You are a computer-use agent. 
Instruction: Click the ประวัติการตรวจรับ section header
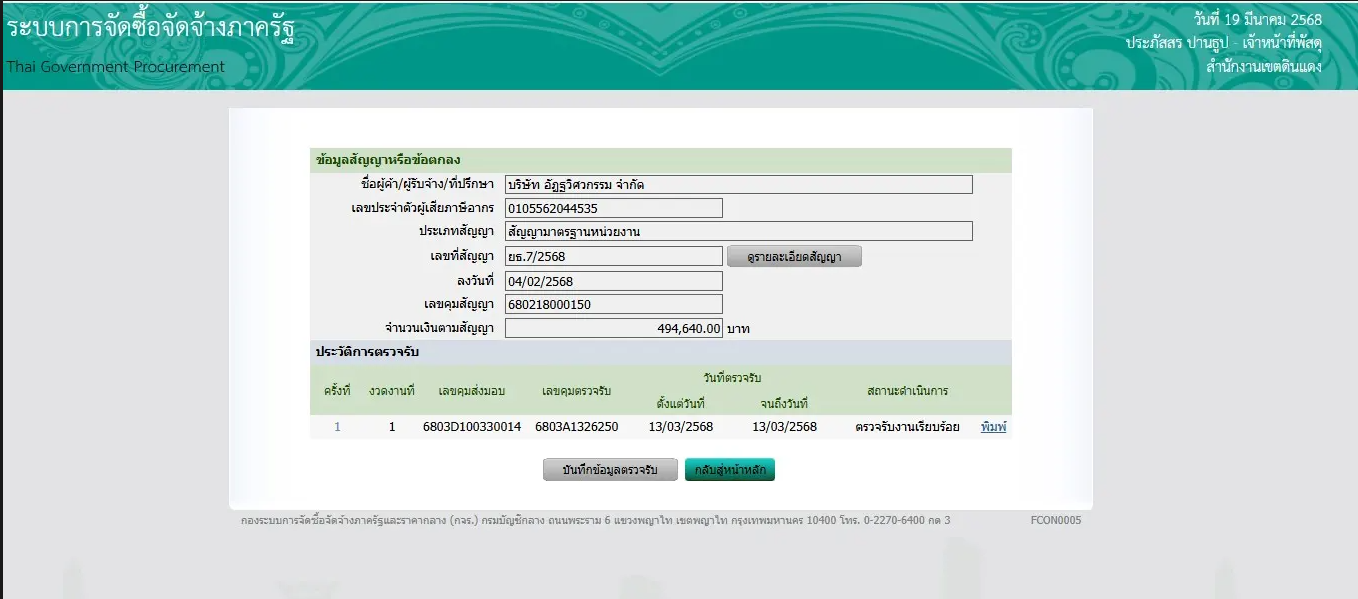pos(661,353)
